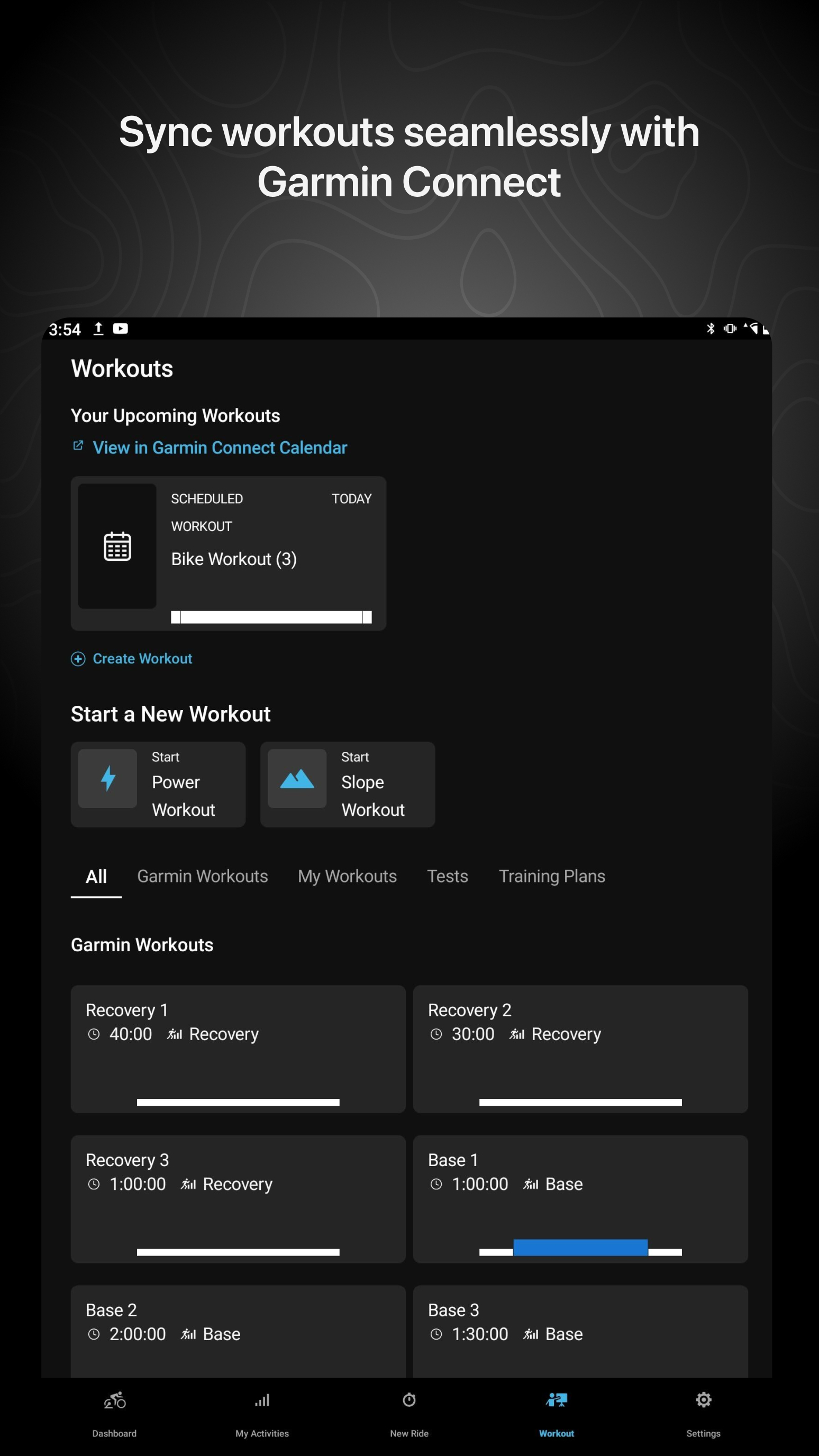Image resolution: width=819 pixels, height=1456 pixels.
Task: Click external link icon near Garmin Connect Calendar
Action: click(x=78, y=445)
